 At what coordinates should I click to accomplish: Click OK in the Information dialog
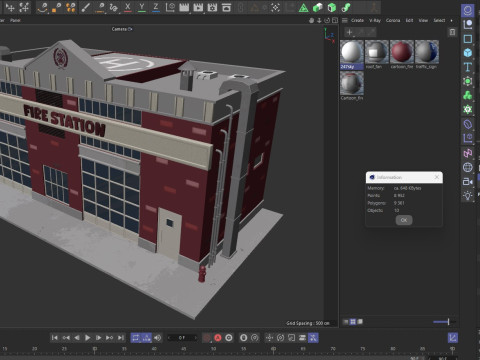pos(404,220)
